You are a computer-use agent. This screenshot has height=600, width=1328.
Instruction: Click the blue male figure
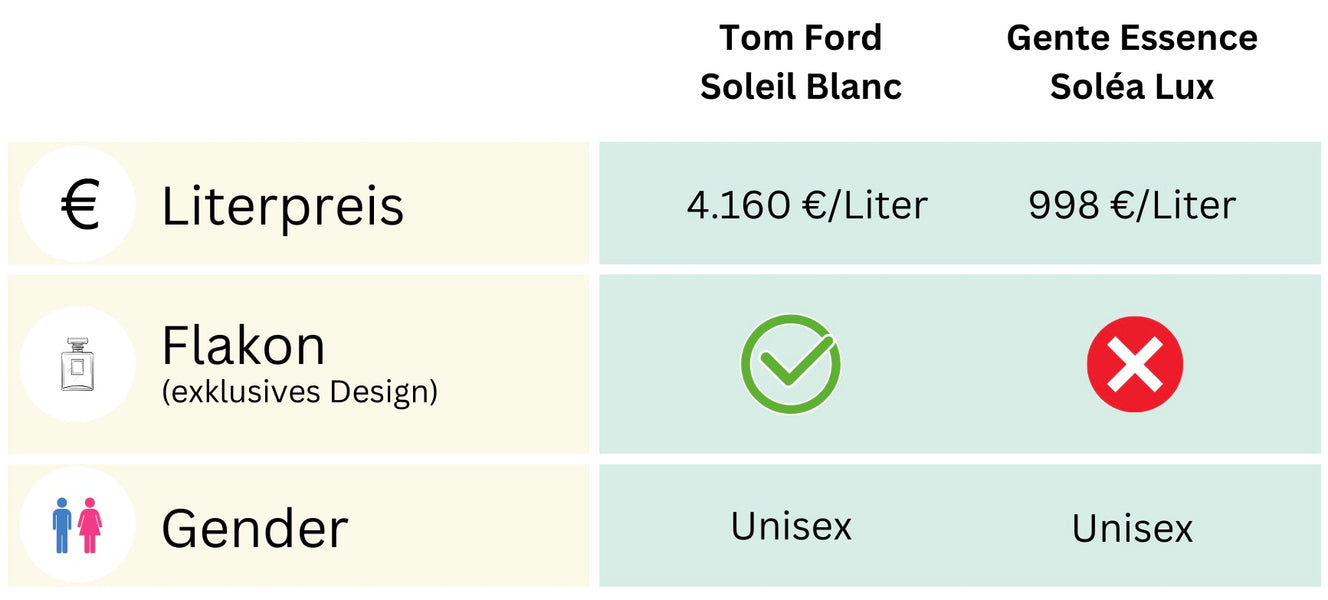[x=63, y=525]
